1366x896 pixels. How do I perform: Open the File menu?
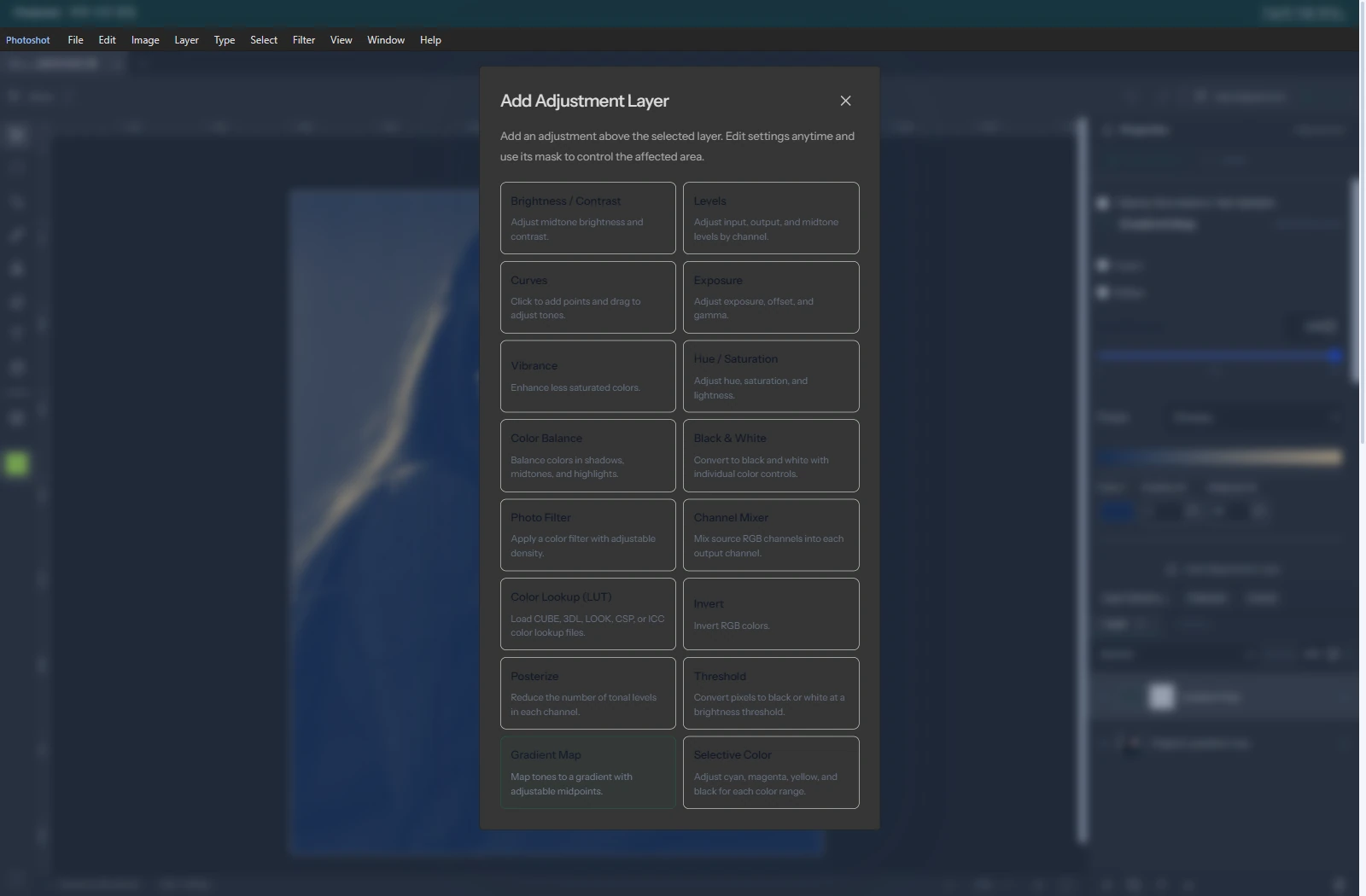(x=75, y=40)
